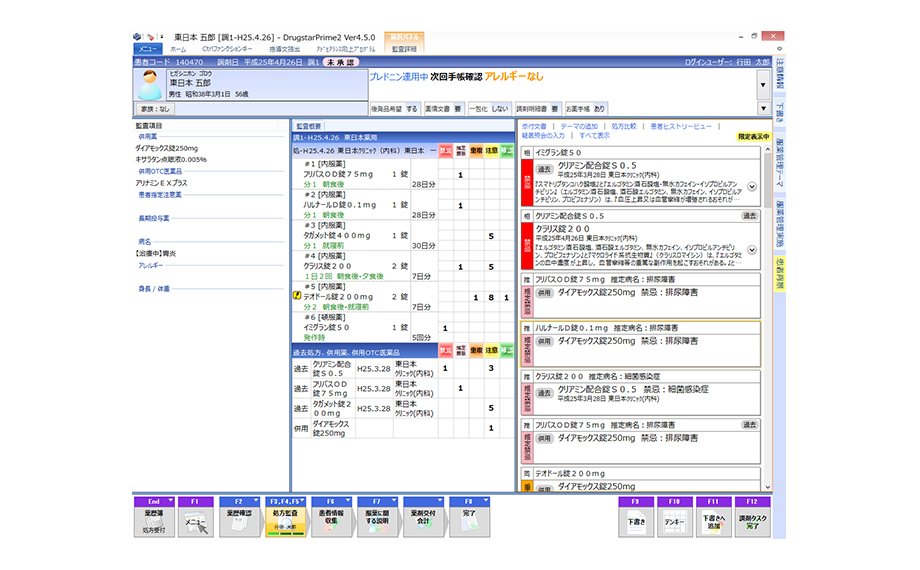Open the 患者ヒストリービュー link

(x=681, y=127)
